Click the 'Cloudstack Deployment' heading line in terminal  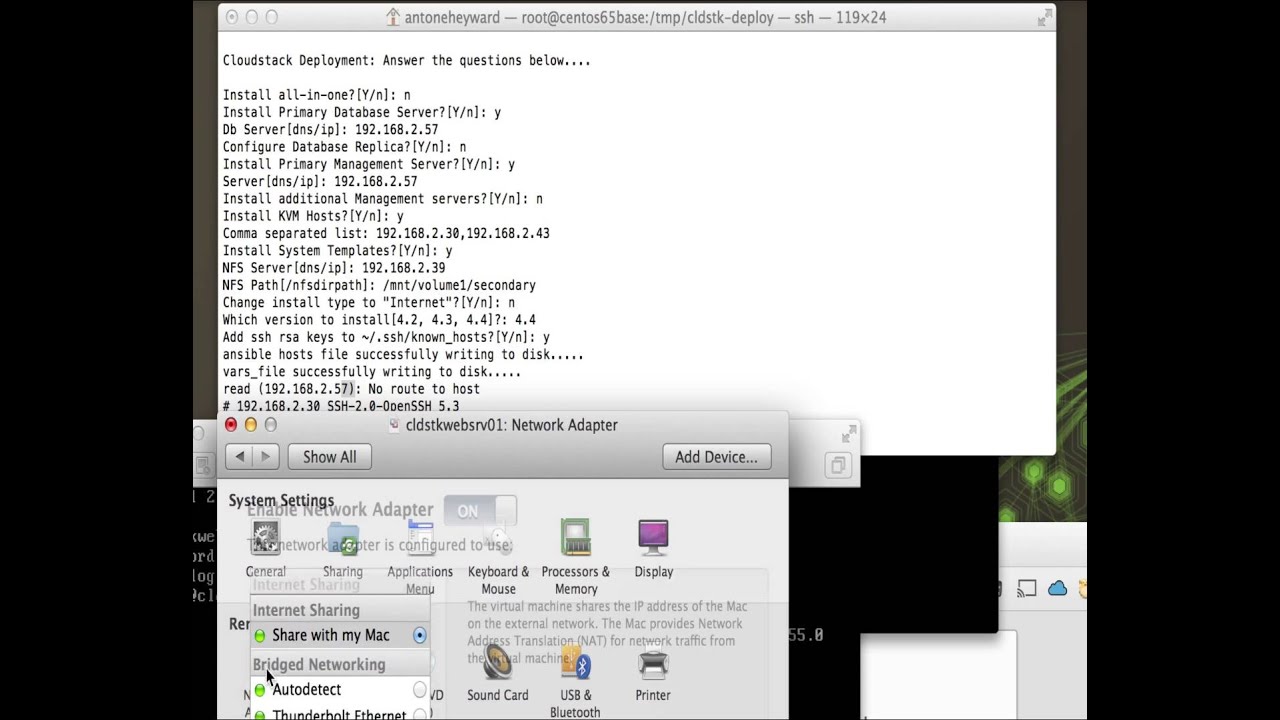click(x=406, y=61)
